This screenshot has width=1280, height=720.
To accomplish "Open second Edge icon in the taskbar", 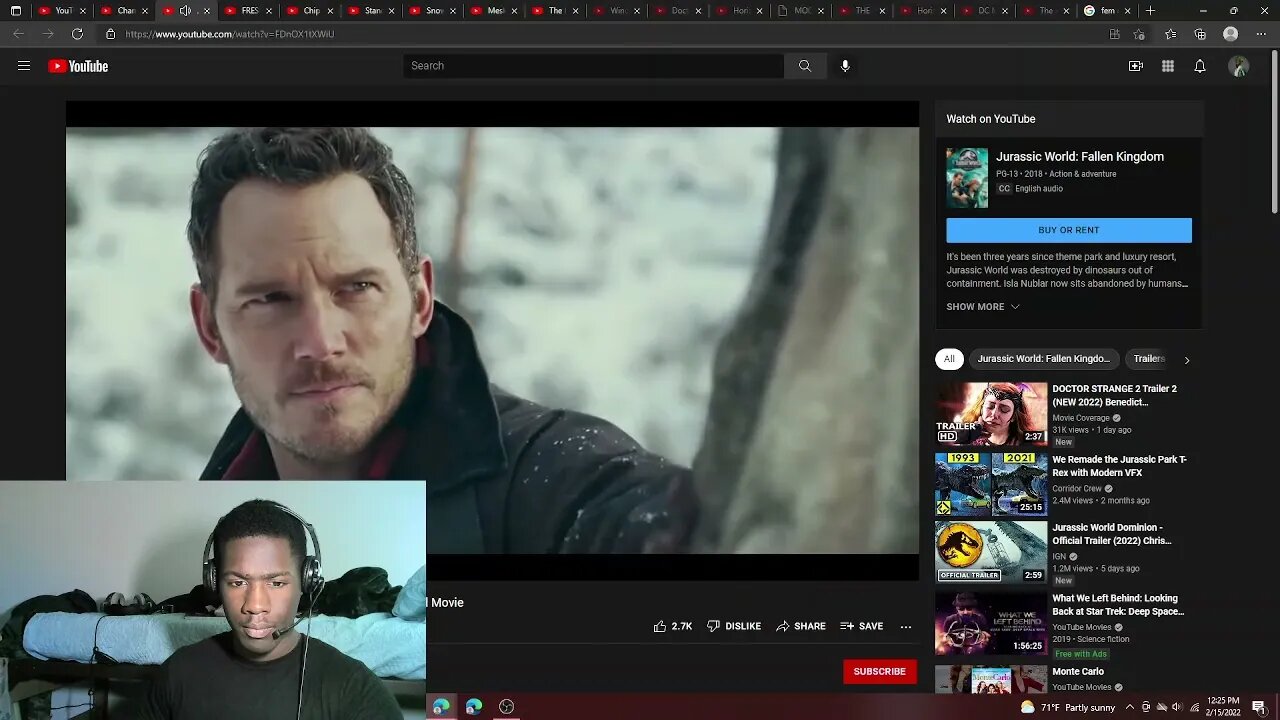I will click(x=474, y=706).
